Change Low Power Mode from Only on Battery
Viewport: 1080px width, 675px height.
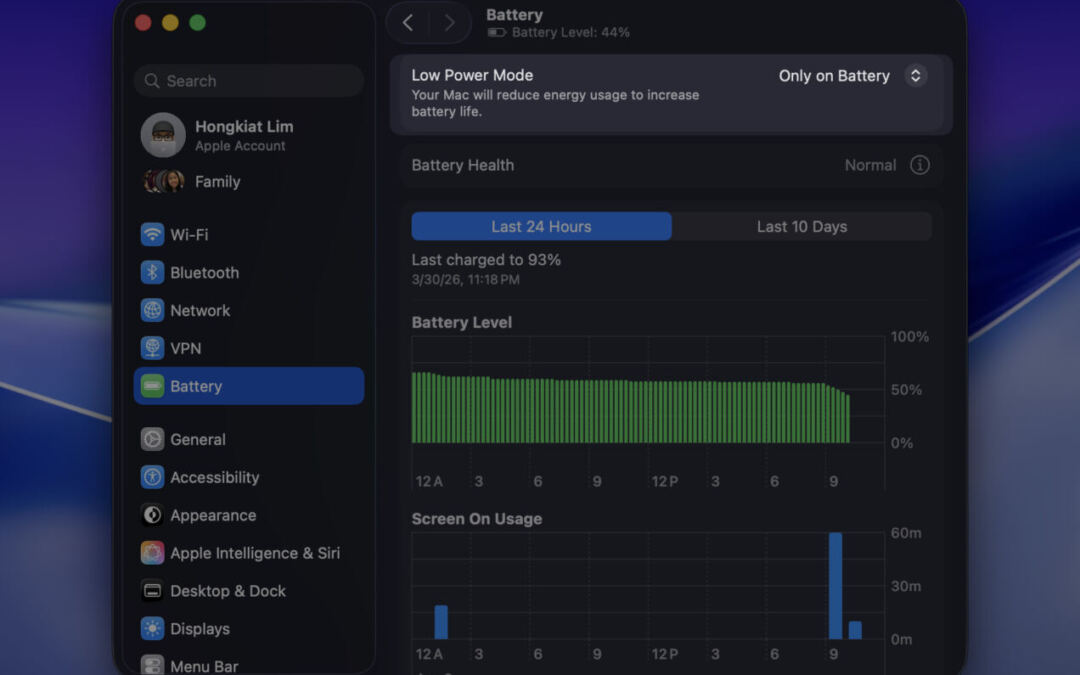point(850,75)
